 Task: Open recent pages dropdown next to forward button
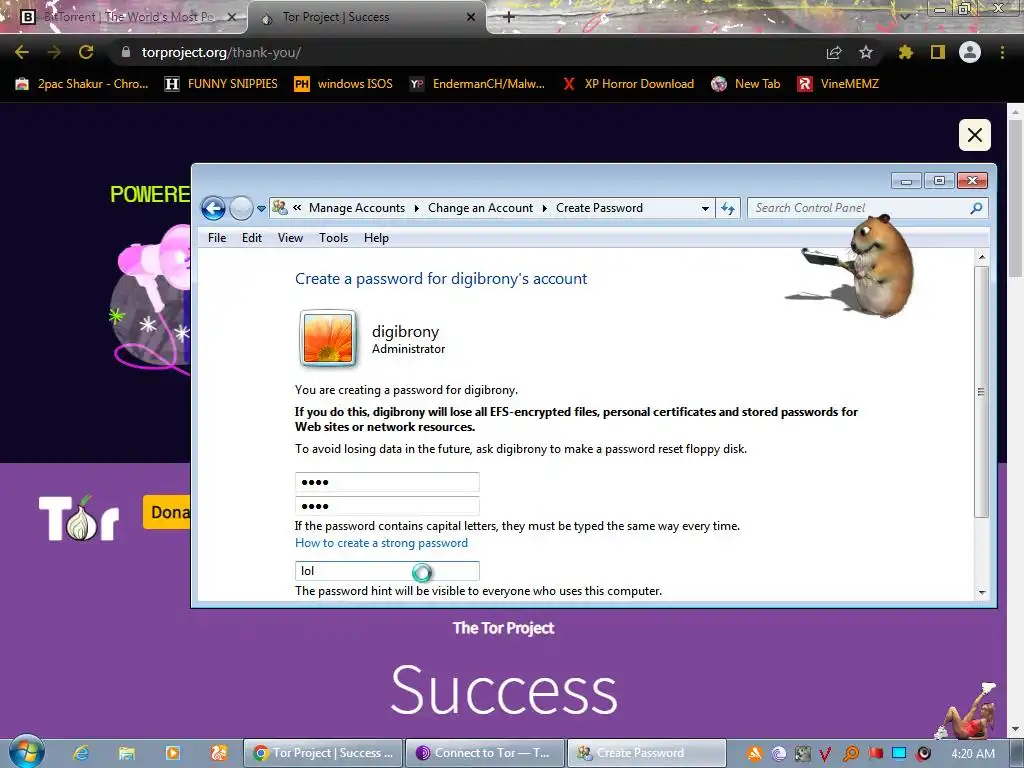point(261,209)
